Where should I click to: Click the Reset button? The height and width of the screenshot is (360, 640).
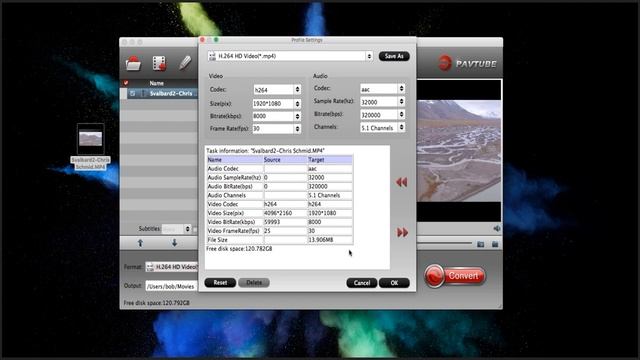tap(220, 282)
